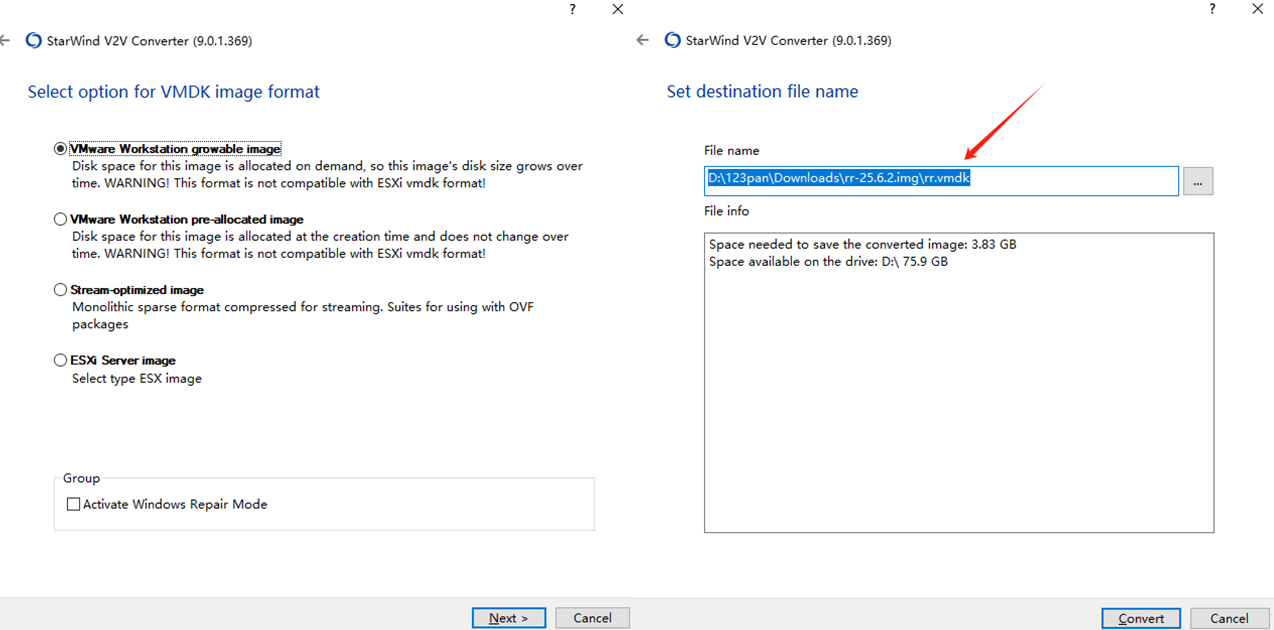The height and width of the screenshot is (630, 1274).
Task: Select the ESXi Server image option
Action: click(x=61, y=360)
